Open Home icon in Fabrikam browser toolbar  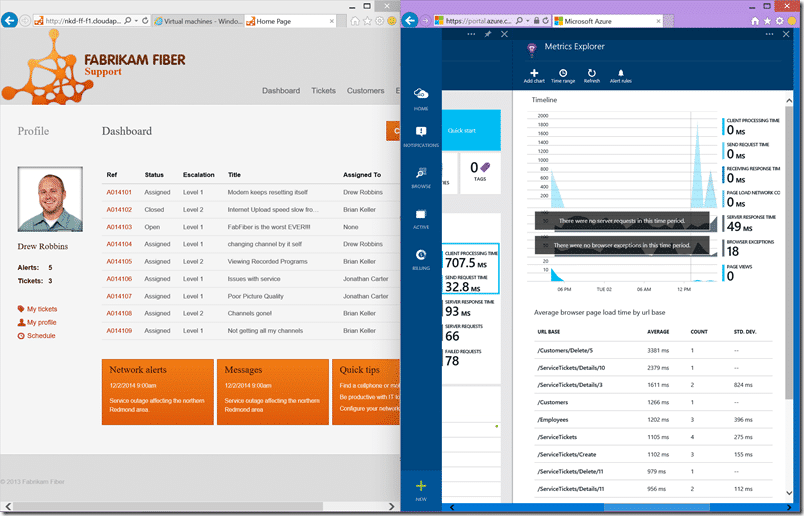[355, 21]
